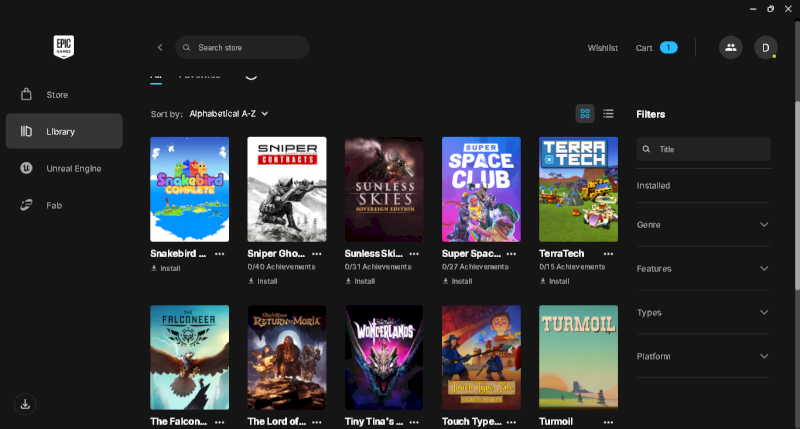Click the Unreal Engine logo icon

pyautogui.click(x=27, y=168)
